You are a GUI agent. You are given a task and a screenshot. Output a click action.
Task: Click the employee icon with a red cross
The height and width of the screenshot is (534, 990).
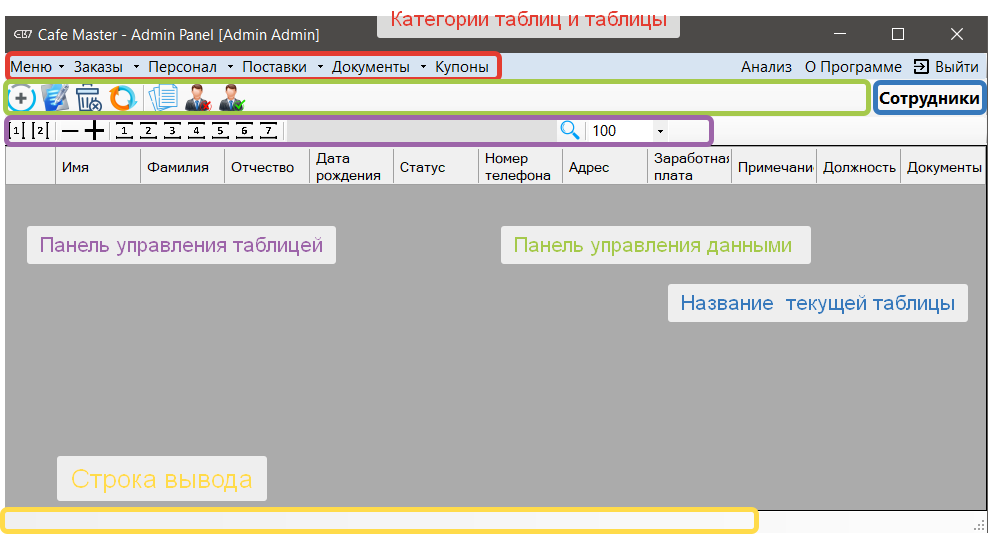tap(198, 98)
